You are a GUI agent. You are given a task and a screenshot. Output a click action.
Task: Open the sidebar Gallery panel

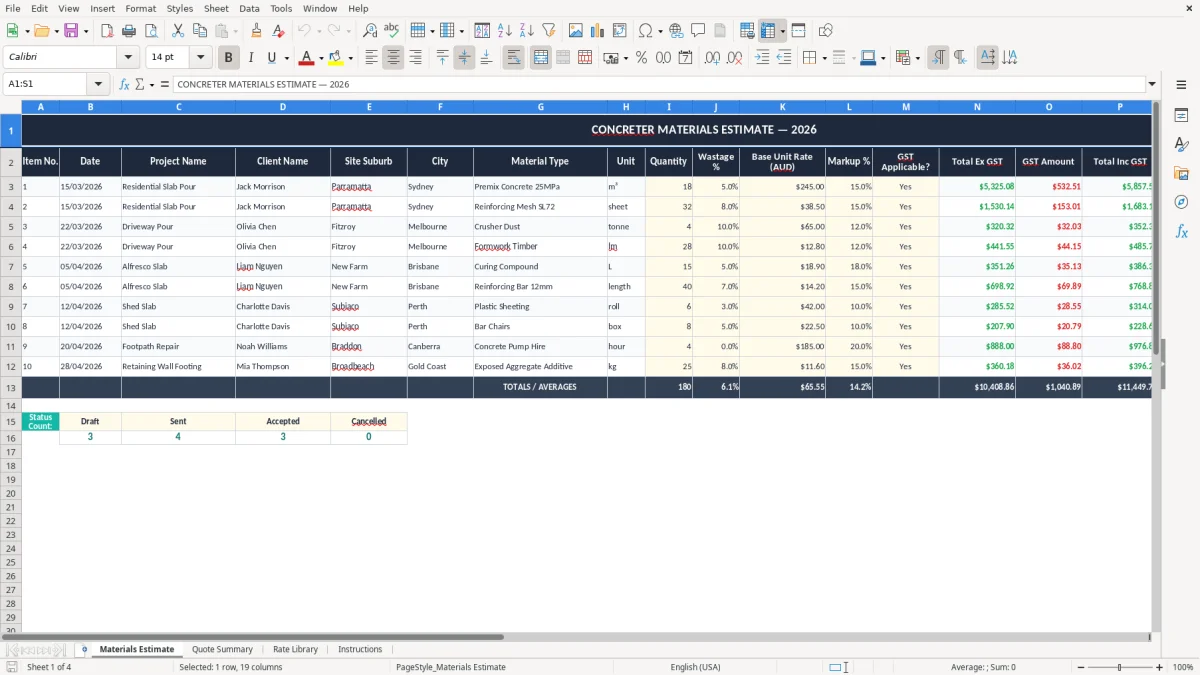(1181, 174)
